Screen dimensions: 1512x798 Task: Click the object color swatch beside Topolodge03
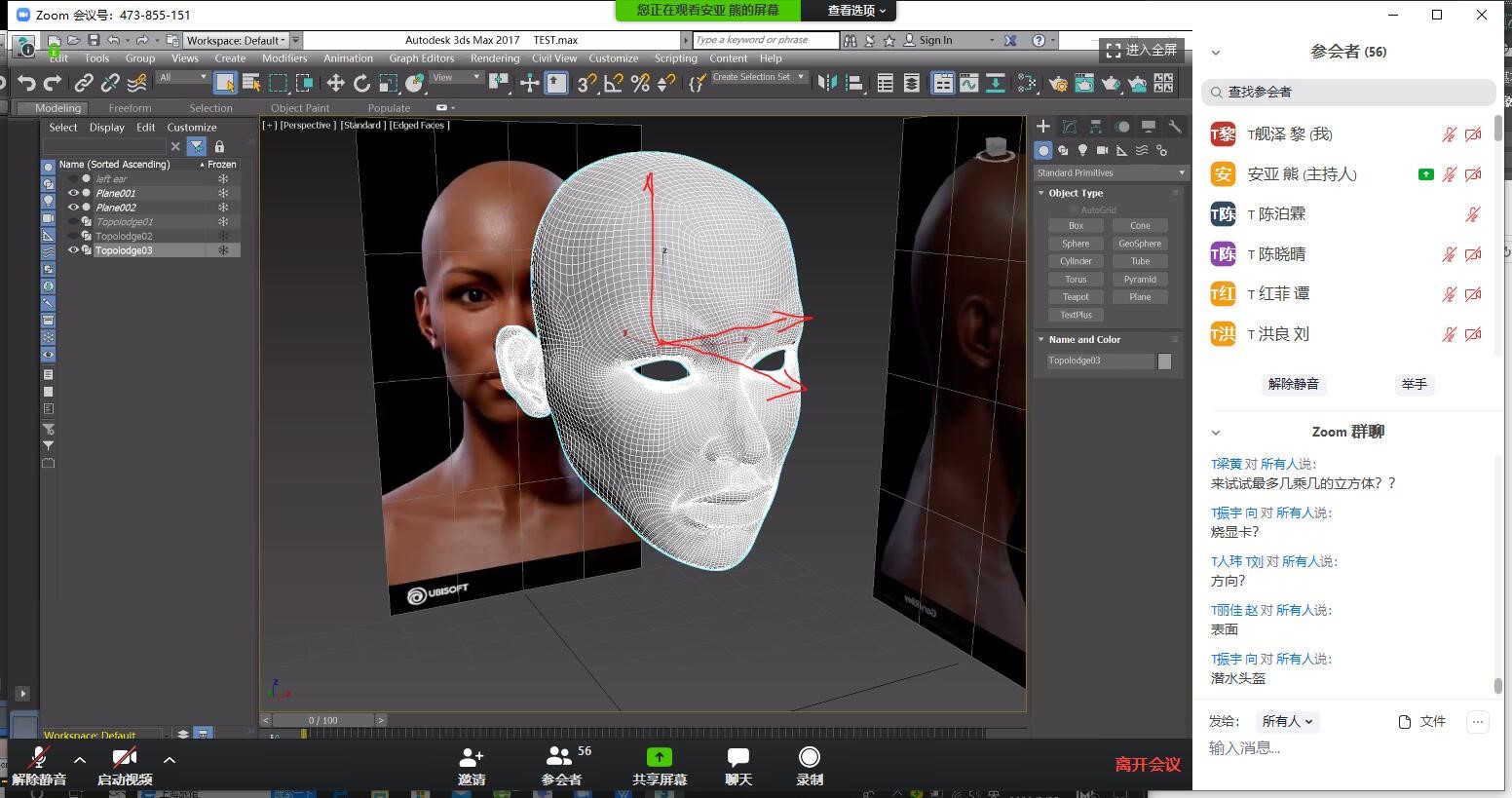coord(1164,361)
